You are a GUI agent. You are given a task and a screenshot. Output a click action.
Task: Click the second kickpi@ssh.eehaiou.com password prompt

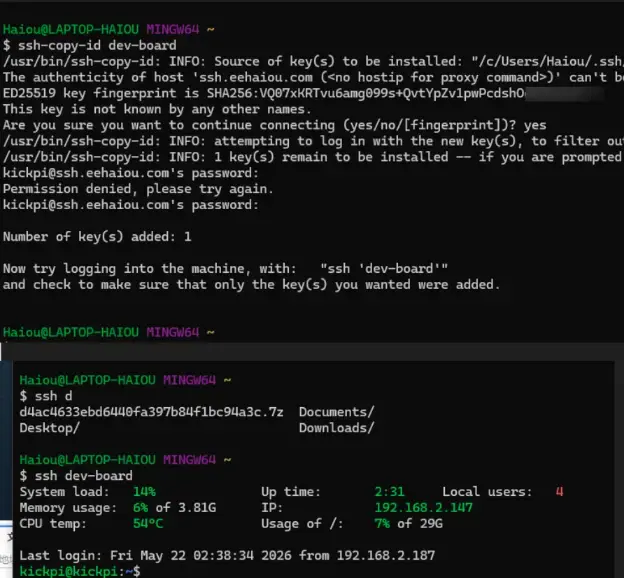click(x=131, y=205)
